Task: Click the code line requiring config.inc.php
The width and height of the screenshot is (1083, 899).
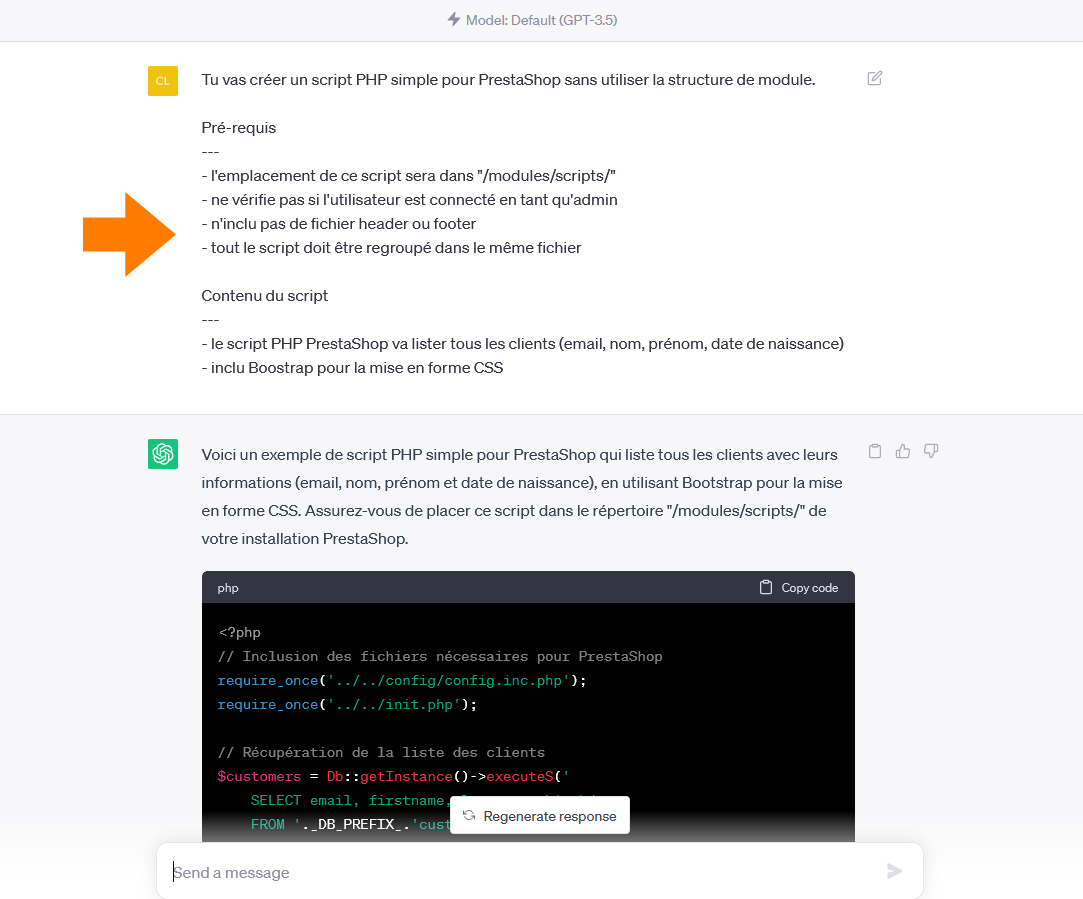Action: [x=402, y=681]
